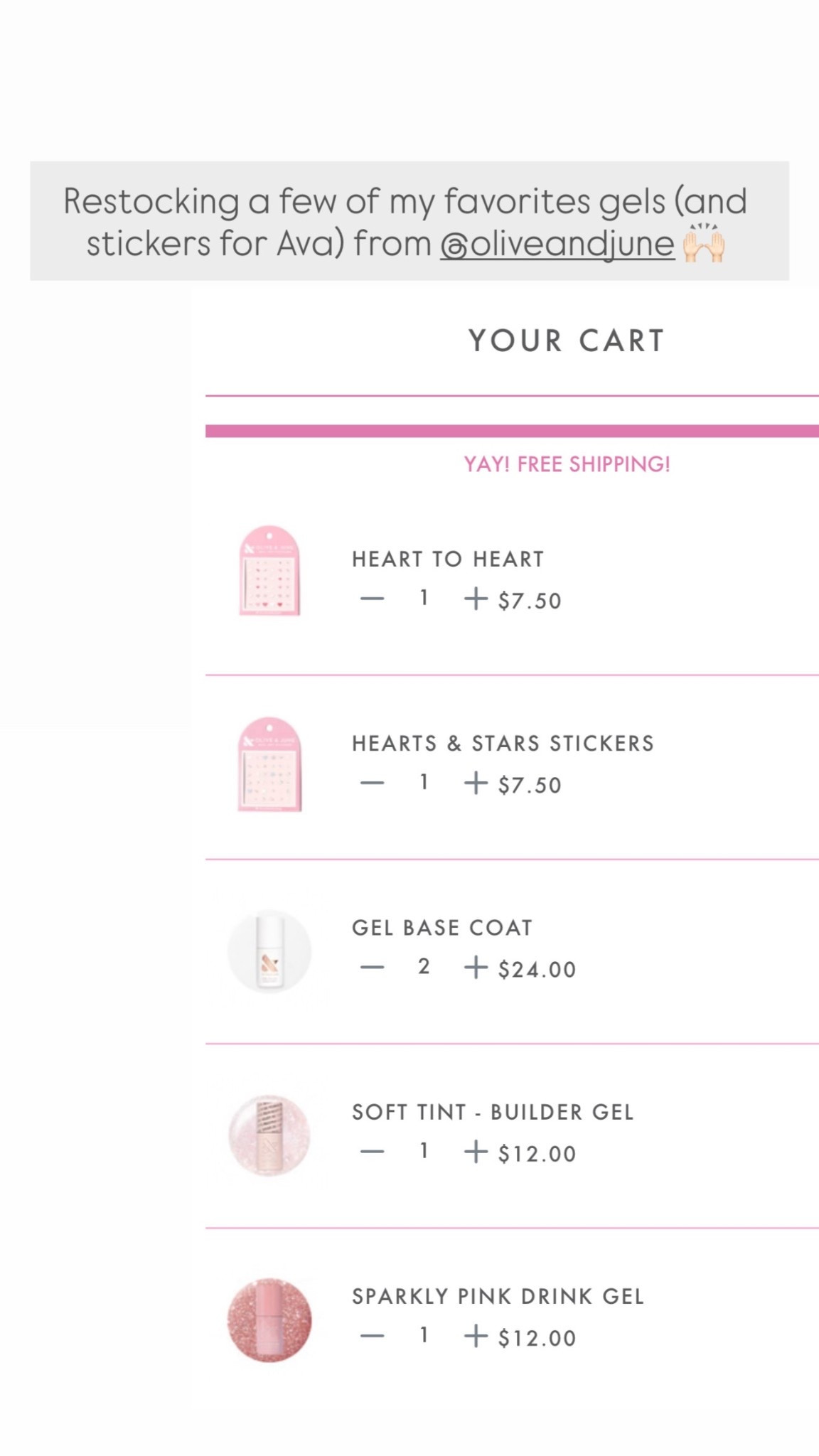Click the YAY! FREE SHIPPING! message
The height and width of the screenshot is (1456, 819).
(x=567, y=463)
